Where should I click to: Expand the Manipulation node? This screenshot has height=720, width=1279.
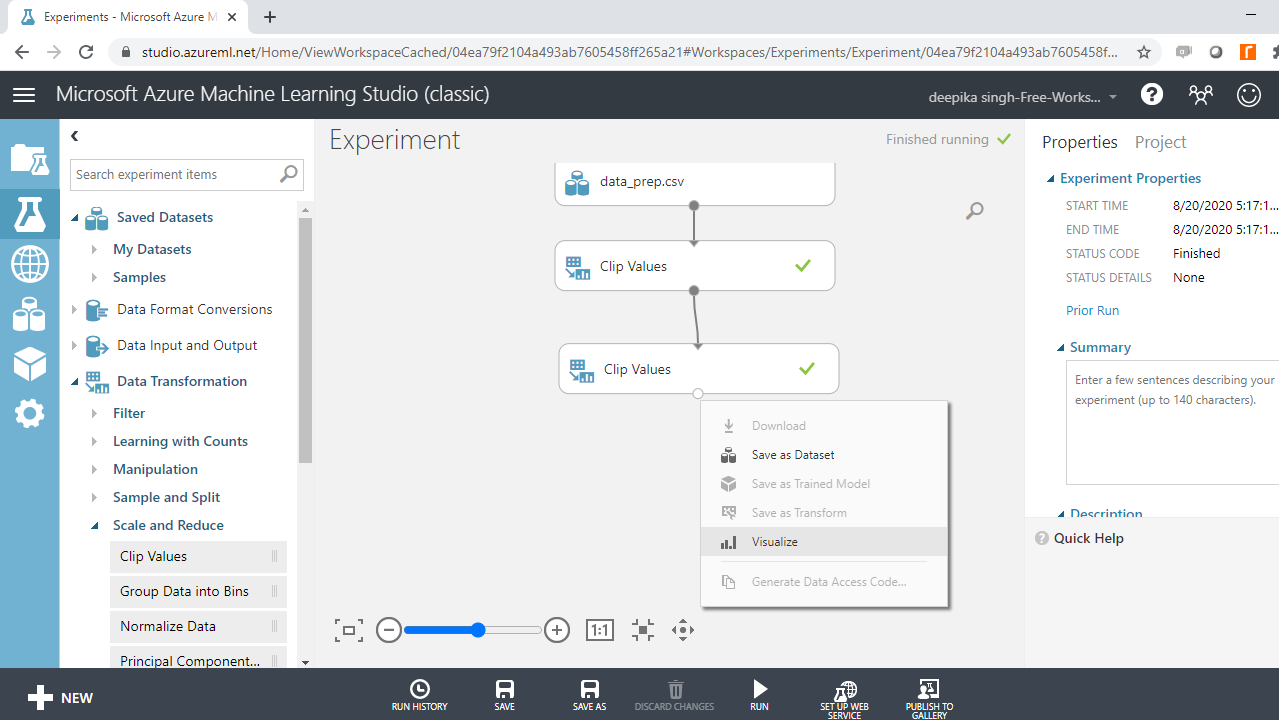click(x=94, y=469)
